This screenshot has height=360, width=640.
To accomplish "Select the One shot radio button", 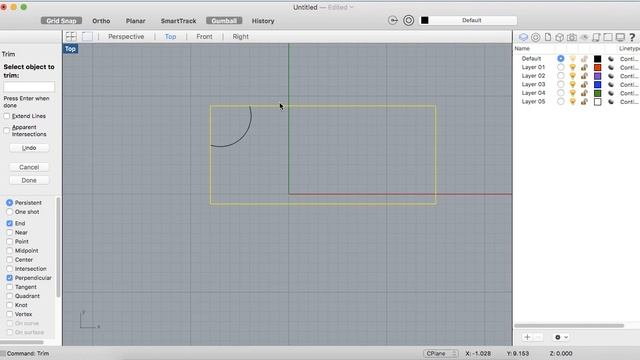I will 9,212.
